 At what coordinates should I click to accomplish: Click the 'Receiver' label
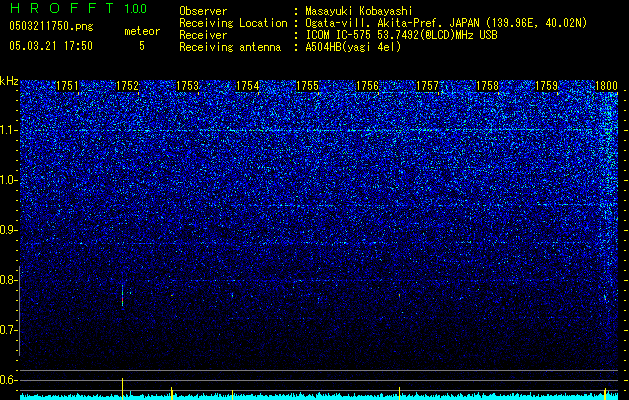pos(203,35)
